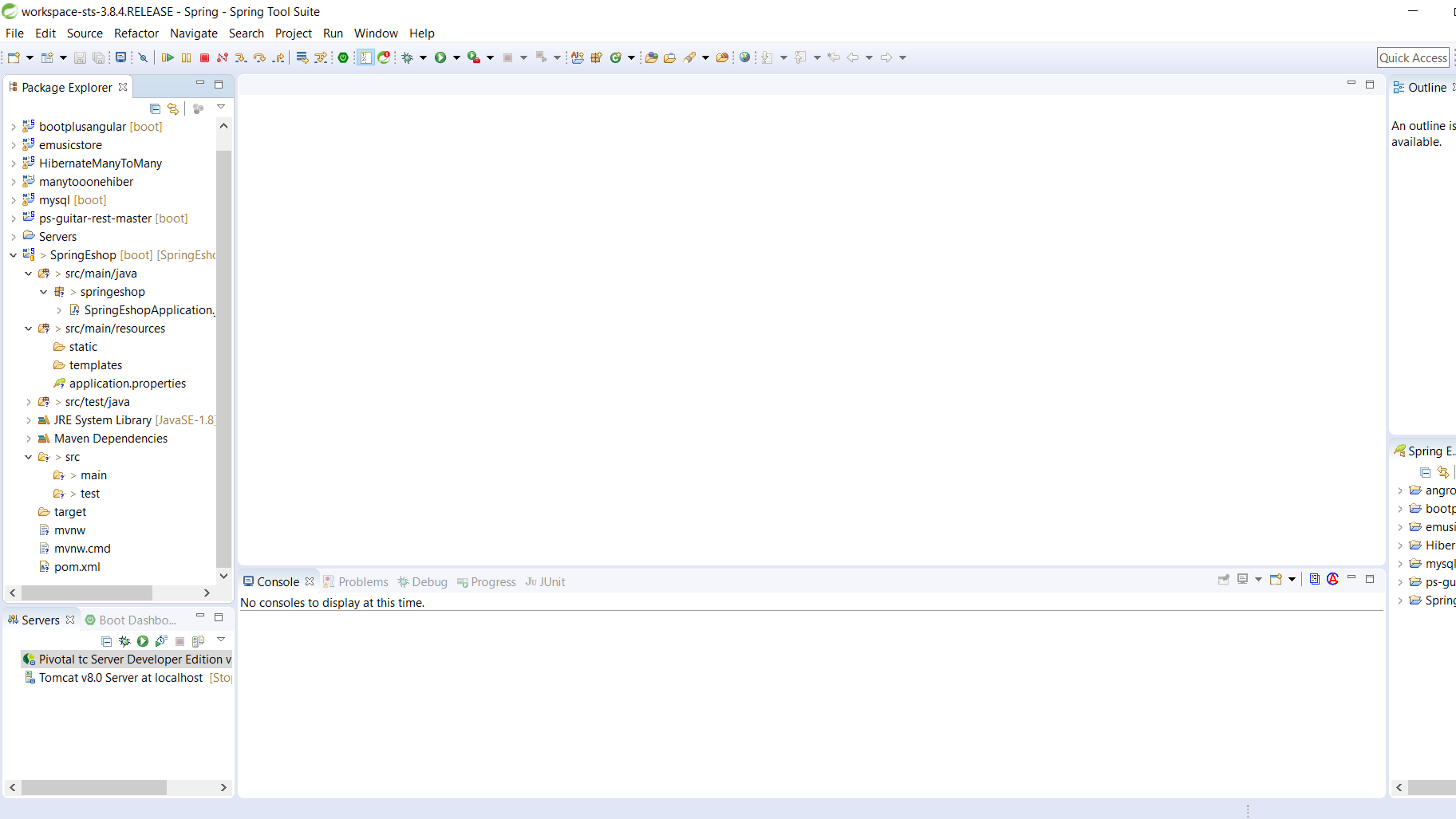Click the green Run toolbar icon
1456x819 pixels.
click(x=440, y=57)
